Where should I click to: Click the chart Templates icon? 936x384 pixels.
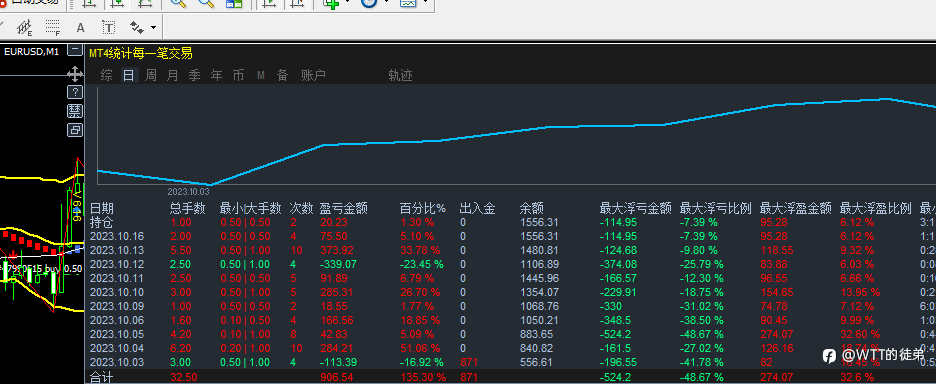(x=408, y=3)
